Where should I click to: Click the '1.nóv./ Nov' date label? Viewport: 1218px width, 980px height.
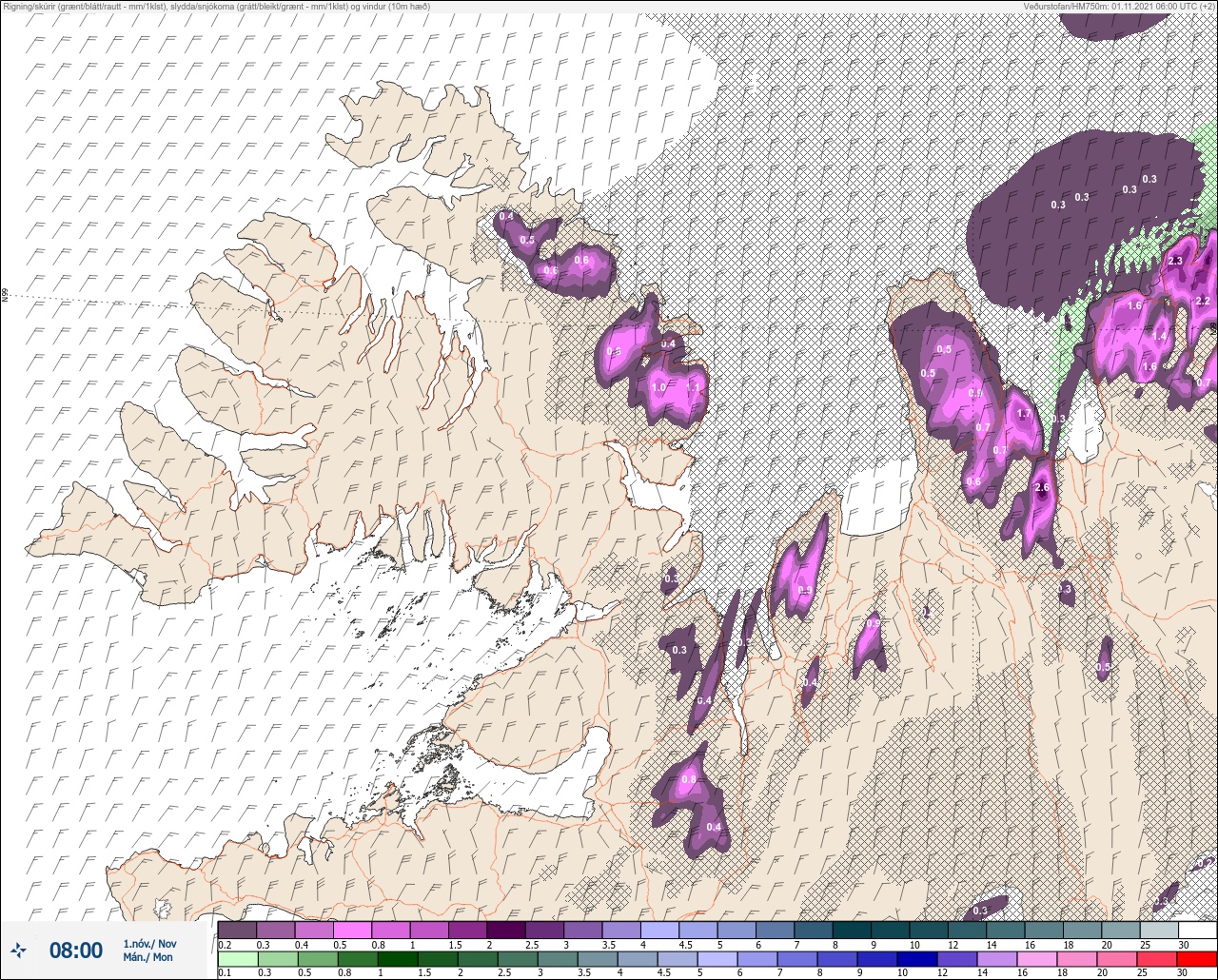click(149, 943)
